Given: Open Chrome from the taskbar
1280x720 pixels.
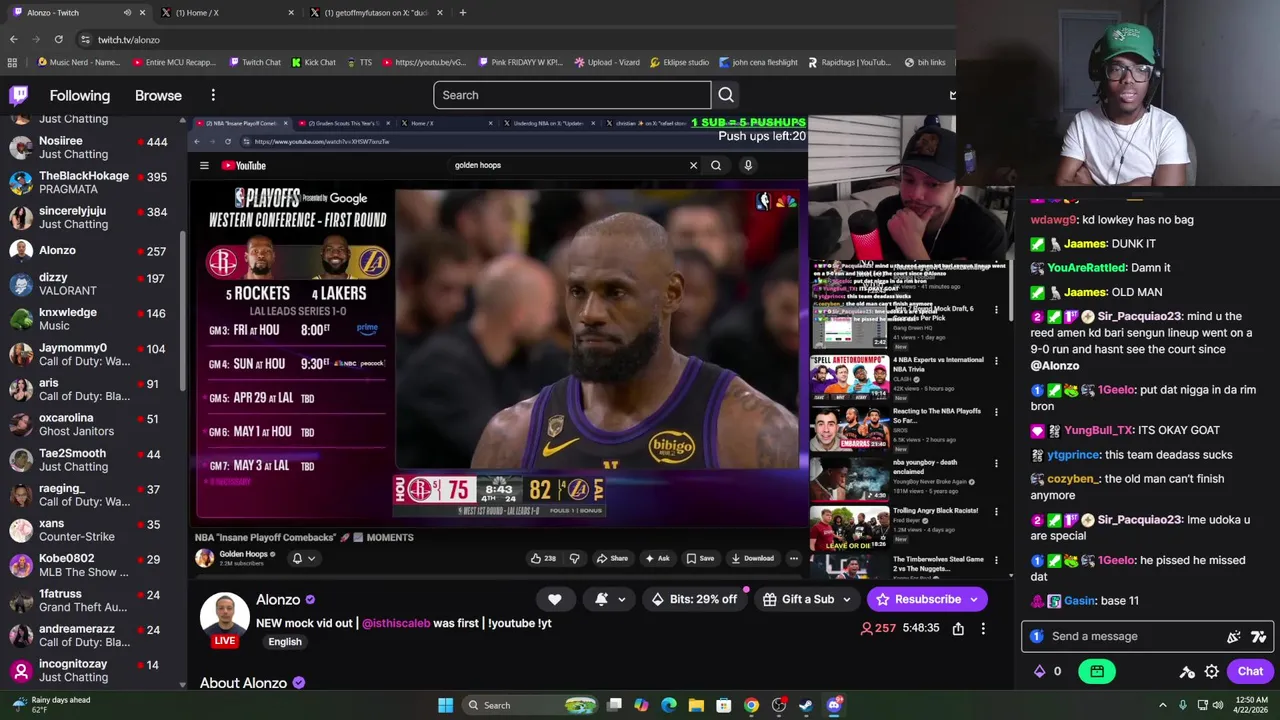Looking at the screenshot, I should pos(751,705).
